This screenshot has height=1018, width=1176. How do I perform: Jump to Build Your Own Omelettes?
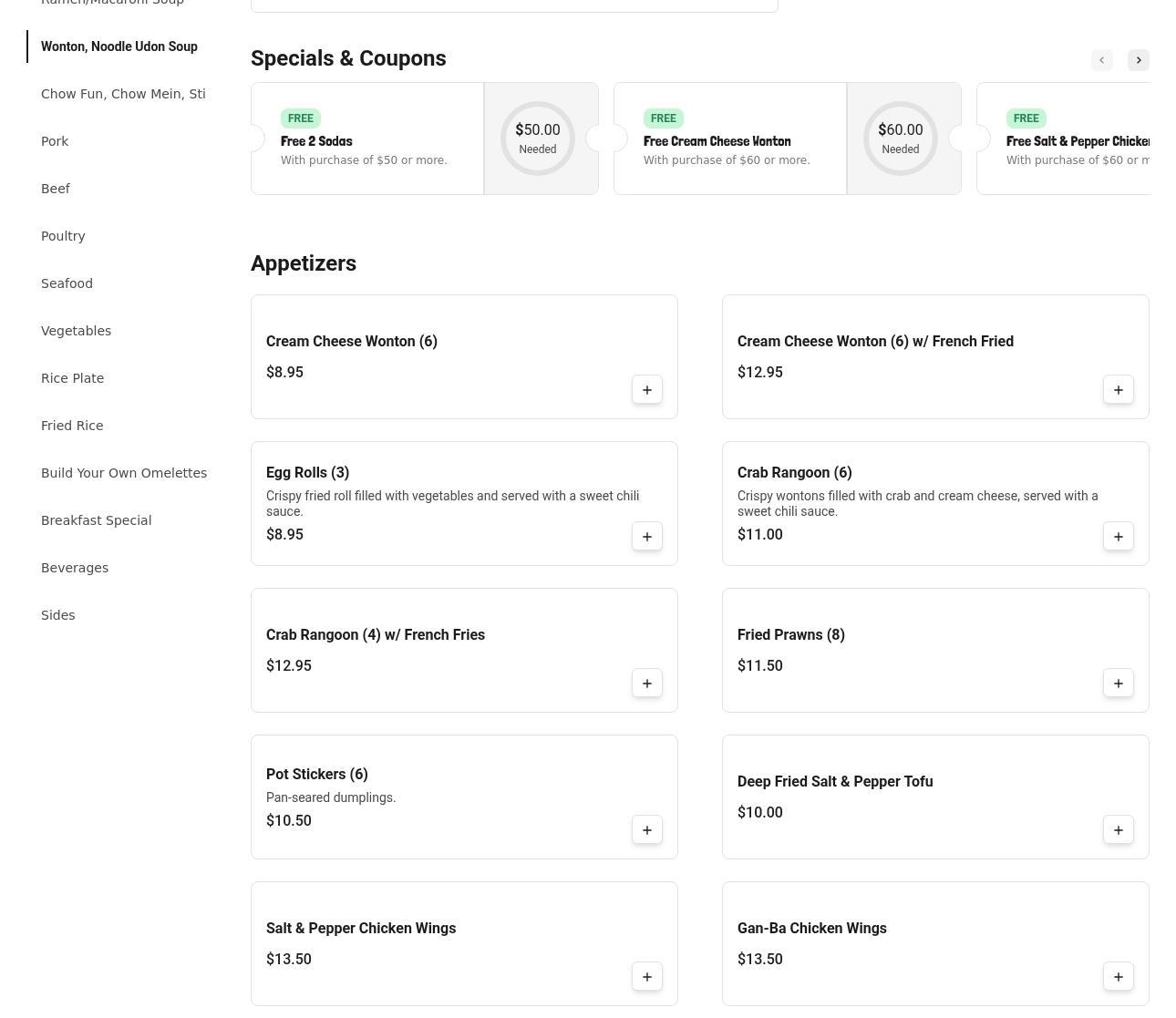coord(124,473)
